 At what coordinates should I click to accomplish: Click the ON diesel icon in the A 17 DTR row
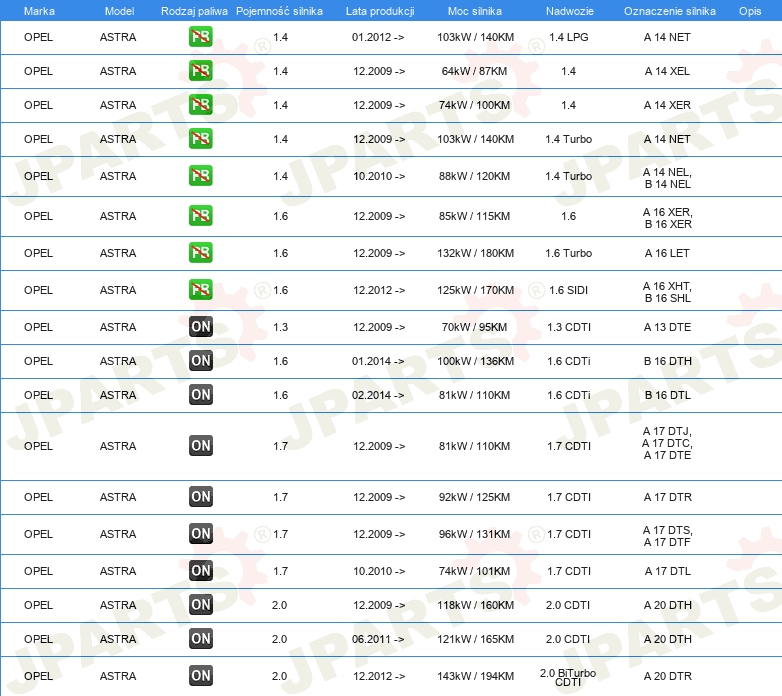(x=201, y=497)
